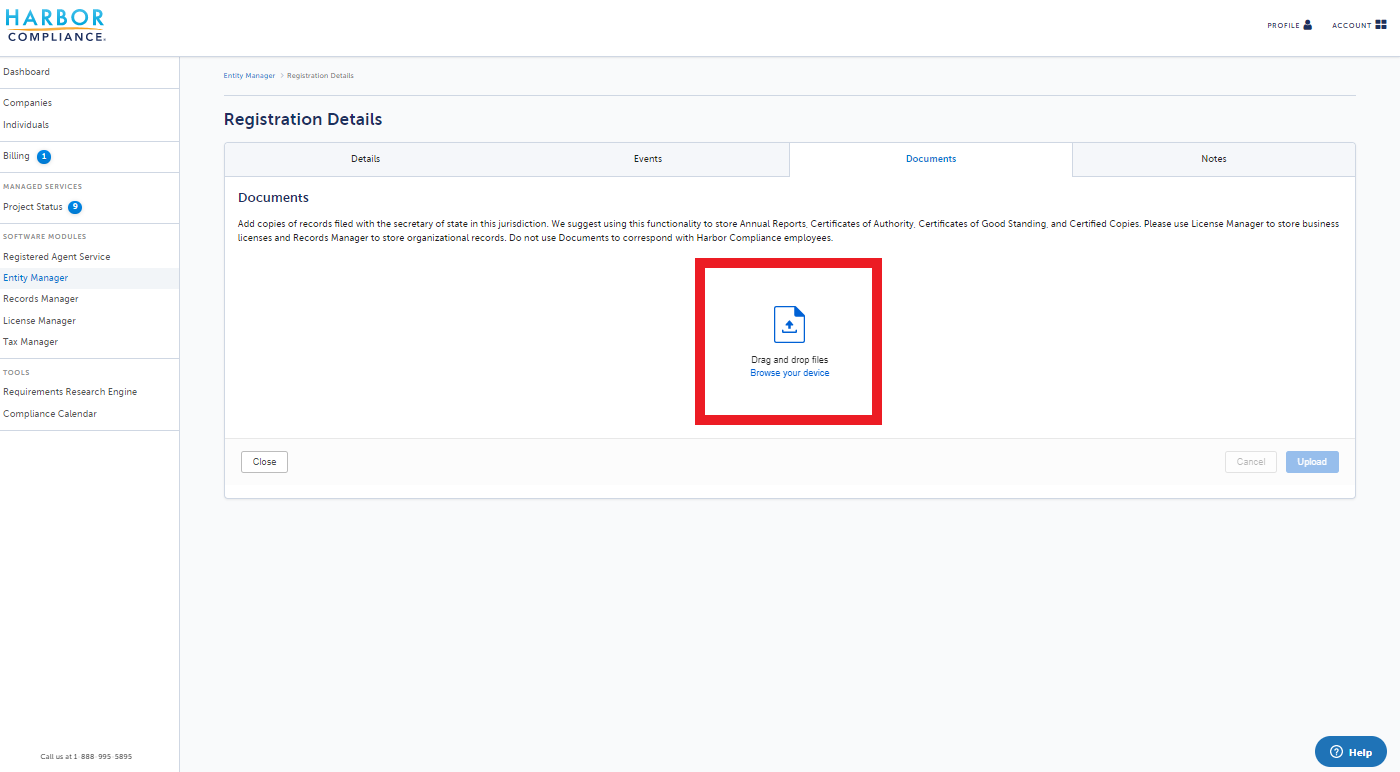The image size is (1400, 772).
Task: Open Project Status in the sidebar
Action: (33, 207)
